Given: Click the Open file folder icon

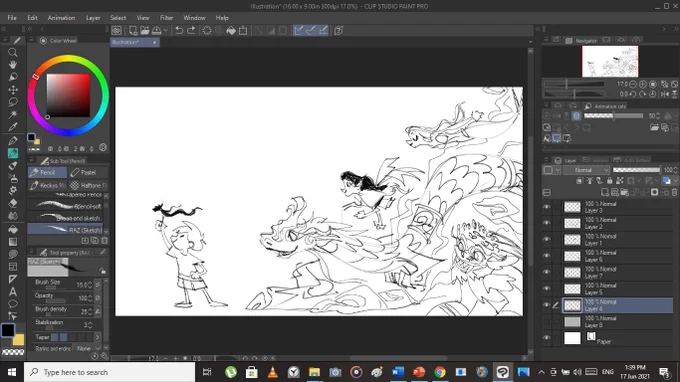Looking at the screenshot, I should [x=144, y=30].
